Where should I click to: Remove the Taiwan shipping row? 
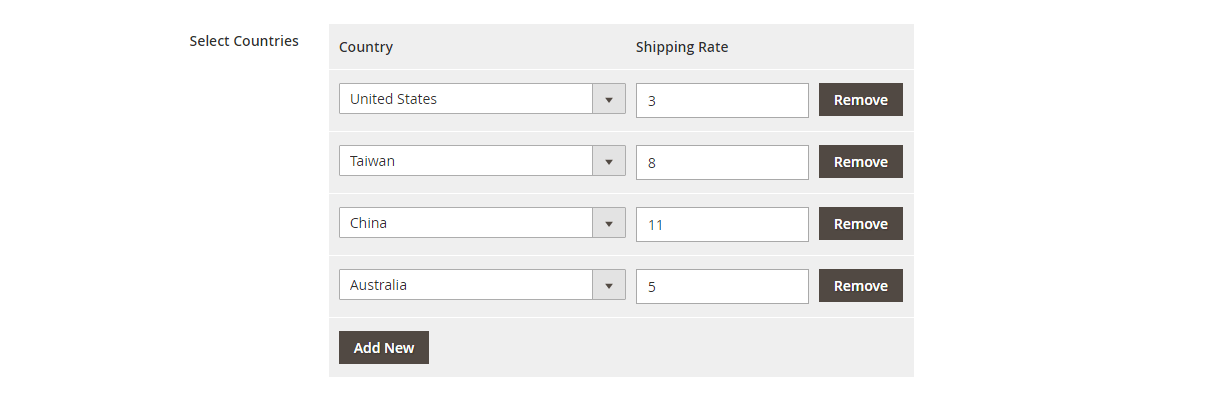coord(860,162)
